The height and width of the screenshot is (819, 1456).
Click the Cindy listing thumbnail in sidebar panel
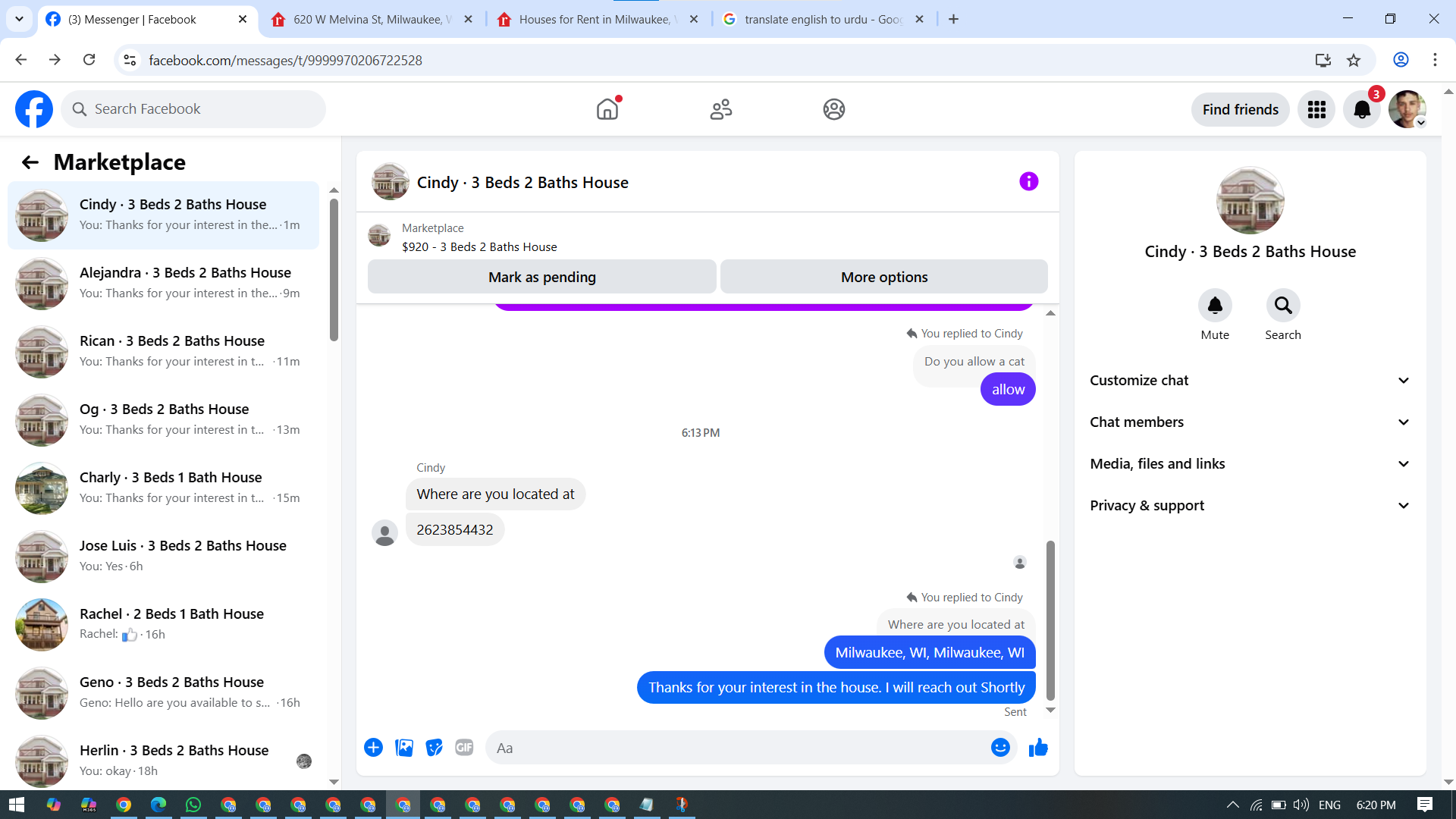coord(1250,201)
